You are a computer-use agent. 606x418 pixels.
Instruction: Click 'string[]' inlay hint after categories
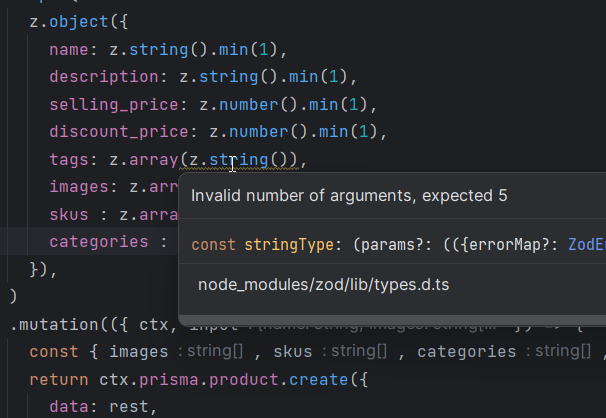563,351
